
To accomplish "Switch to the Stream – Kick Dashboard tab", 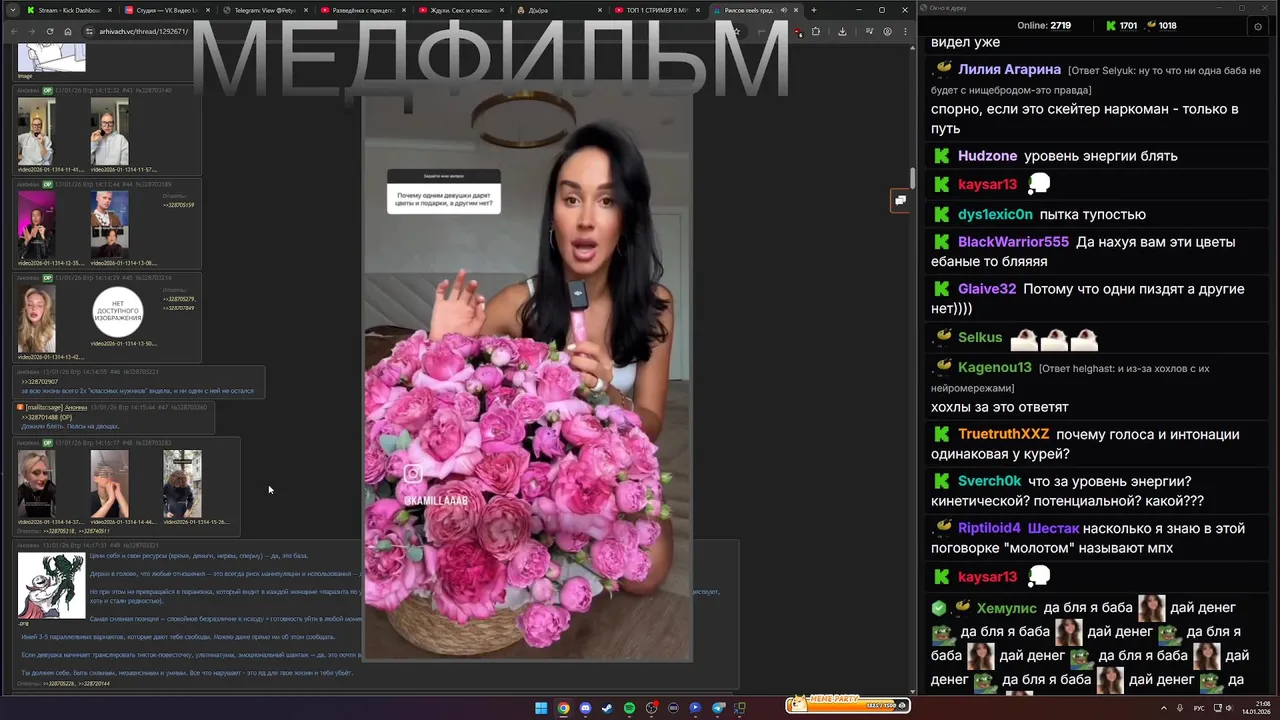I will [68, 10].
